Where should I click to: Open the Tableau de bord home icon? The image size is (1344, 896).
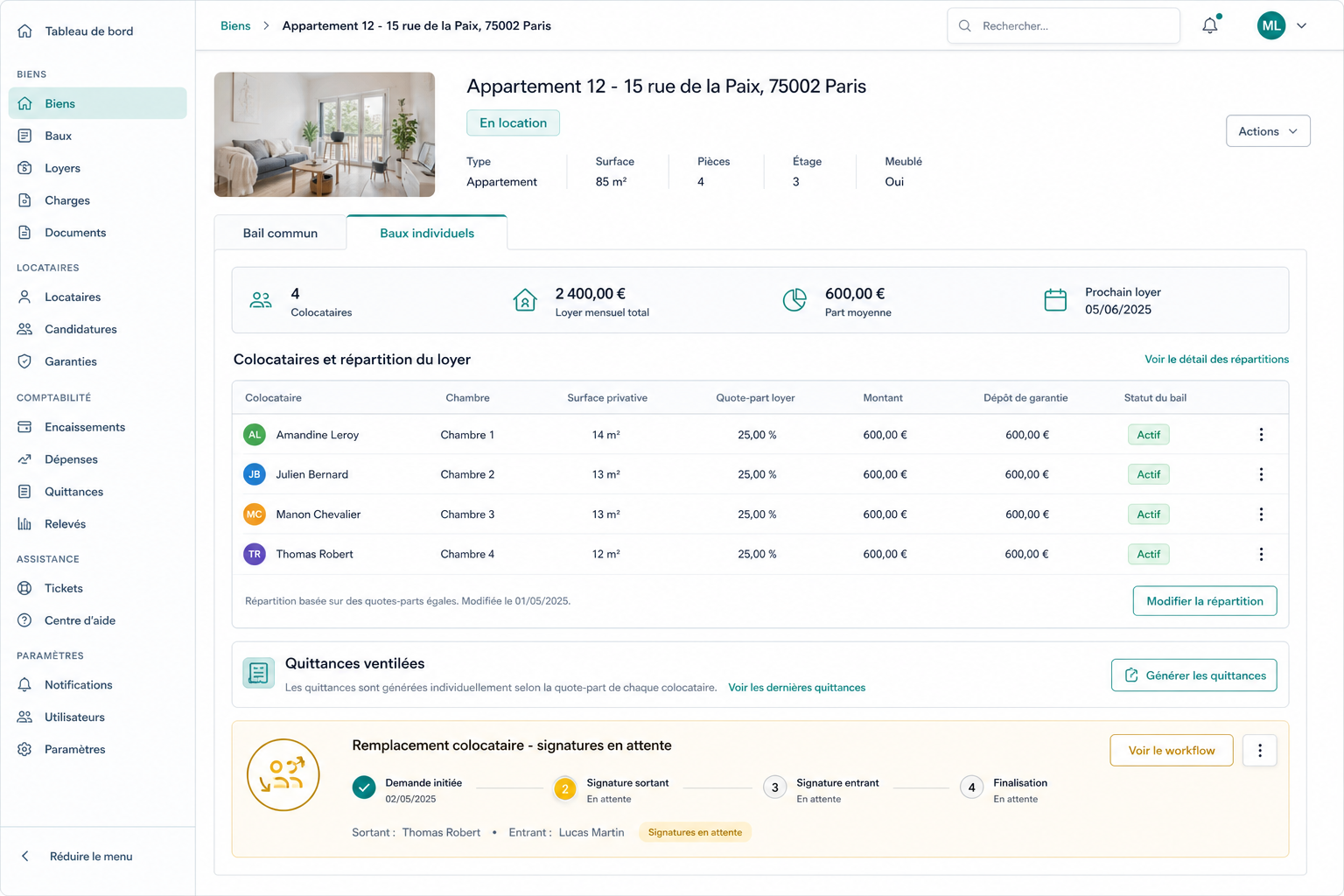click(24, 31)
